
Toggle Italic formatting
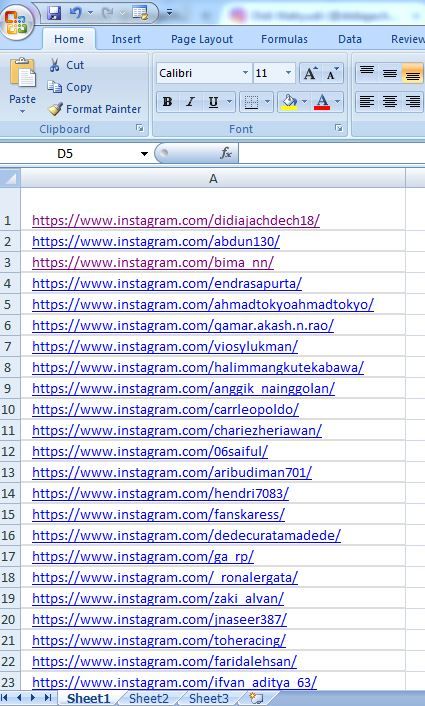coord(190,102)
